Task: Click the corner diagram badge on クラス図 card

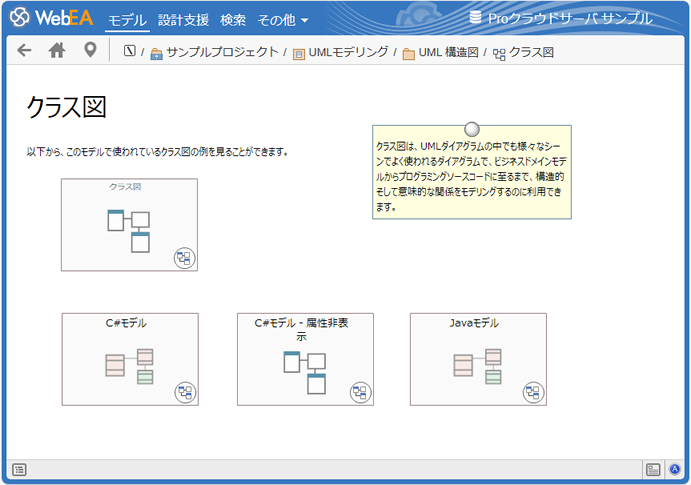Action: [x=184, y=258]
